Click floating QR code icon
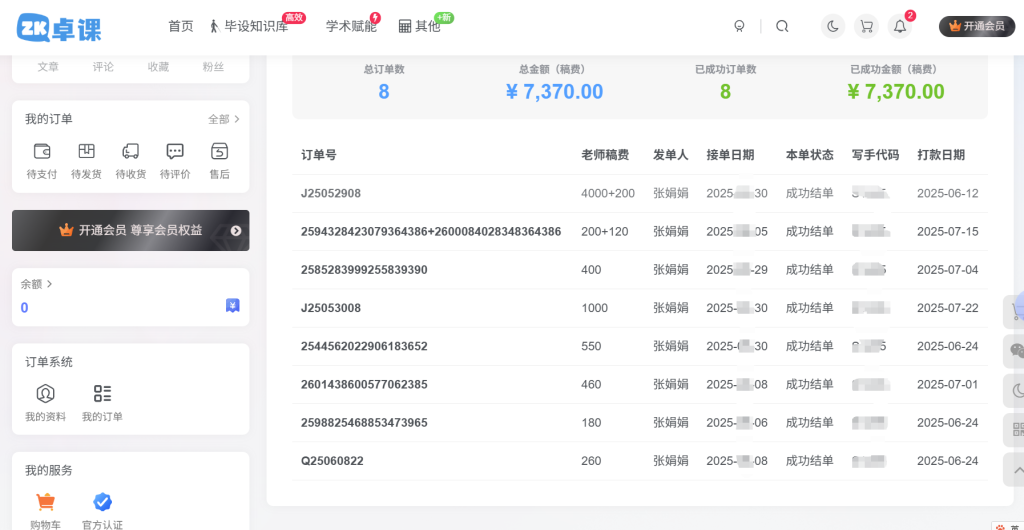This screenshot has height=530, width=1024. coord(1014,429)
